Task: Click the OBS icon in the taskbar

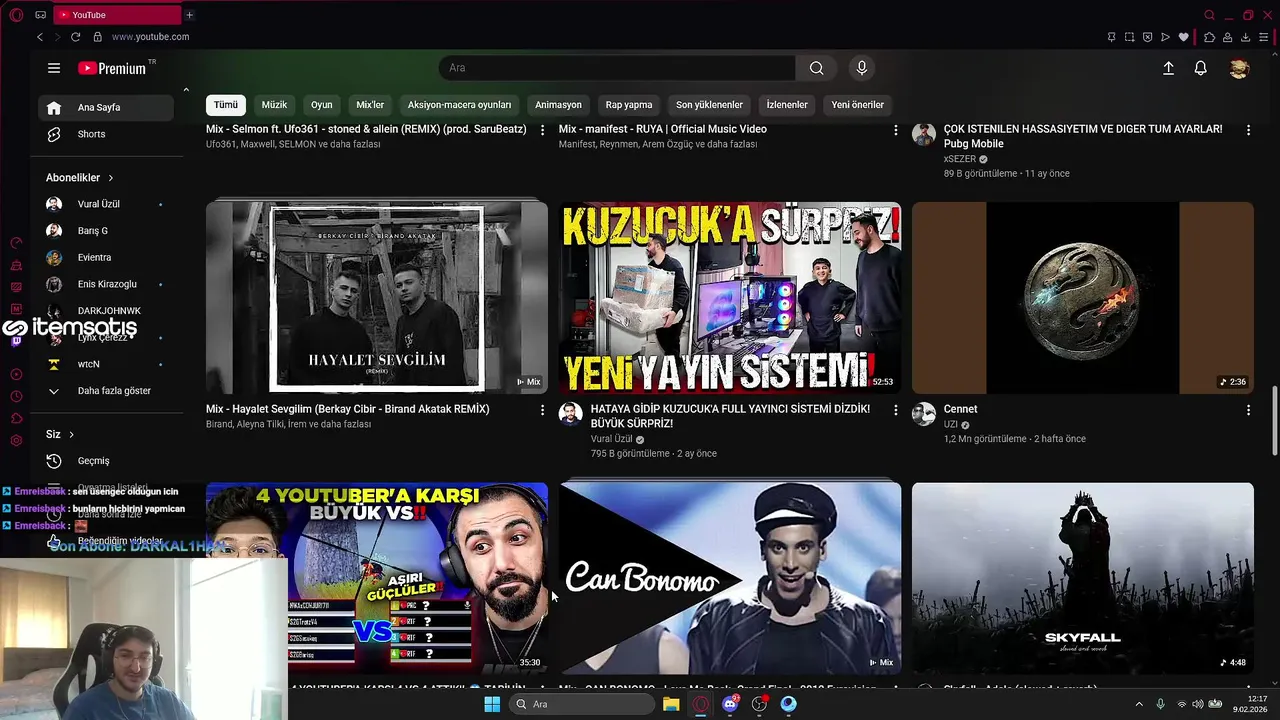Action: click(759, 704)
